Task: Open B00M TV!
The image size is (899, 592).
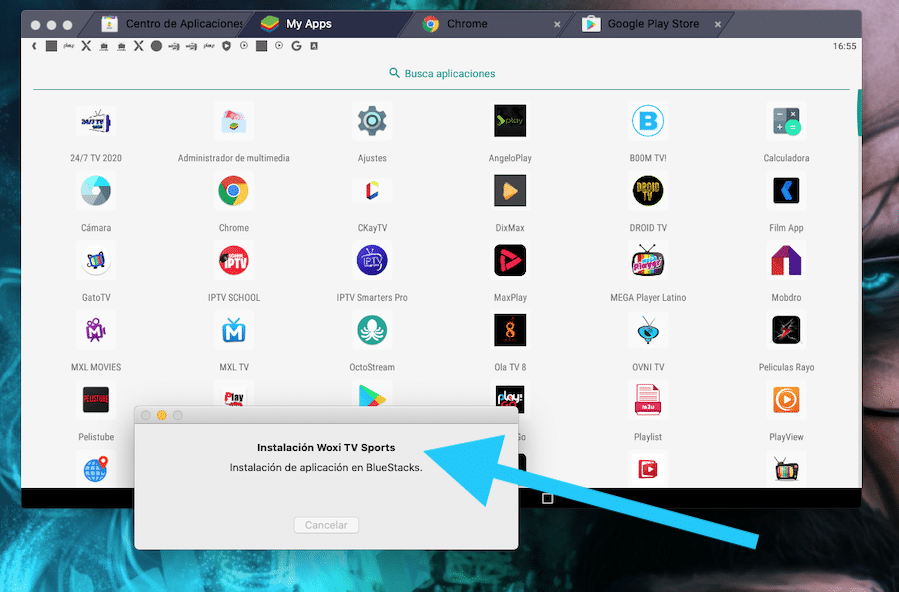Action: pyautogui.click(x=648, y=120)
